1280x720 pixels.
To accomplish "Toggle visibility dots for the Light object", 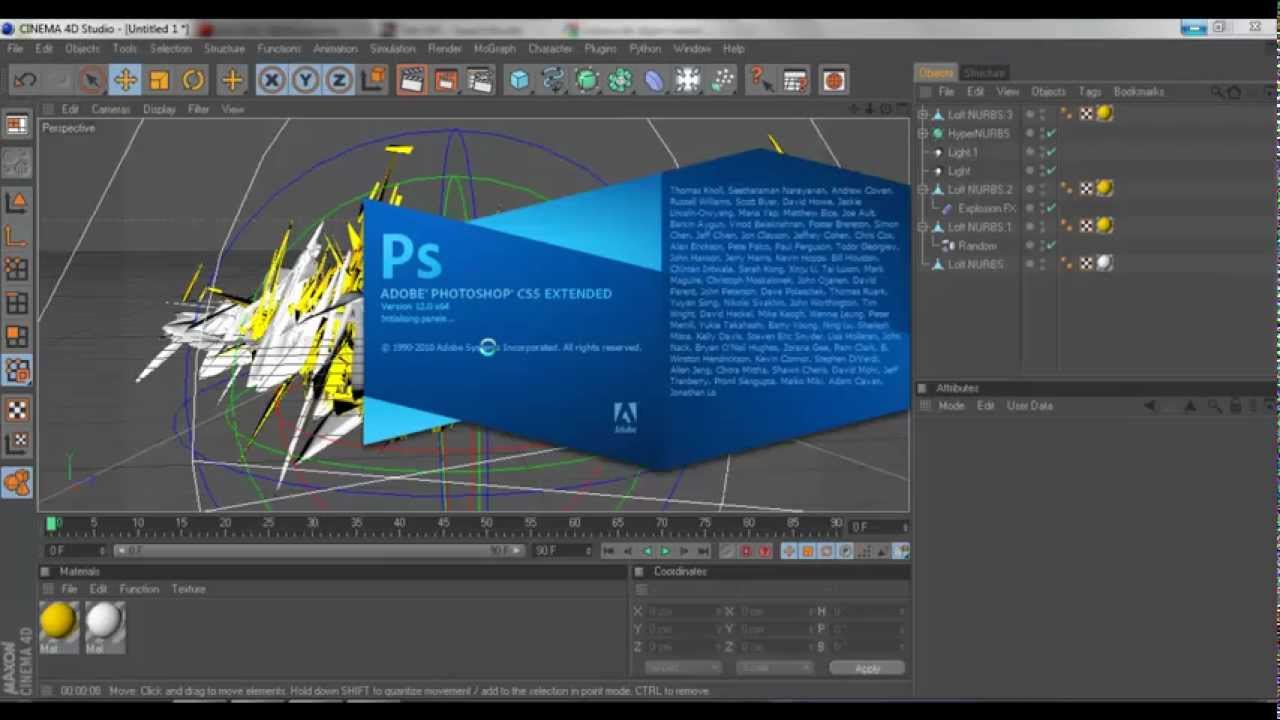I will click(1042, 171).
